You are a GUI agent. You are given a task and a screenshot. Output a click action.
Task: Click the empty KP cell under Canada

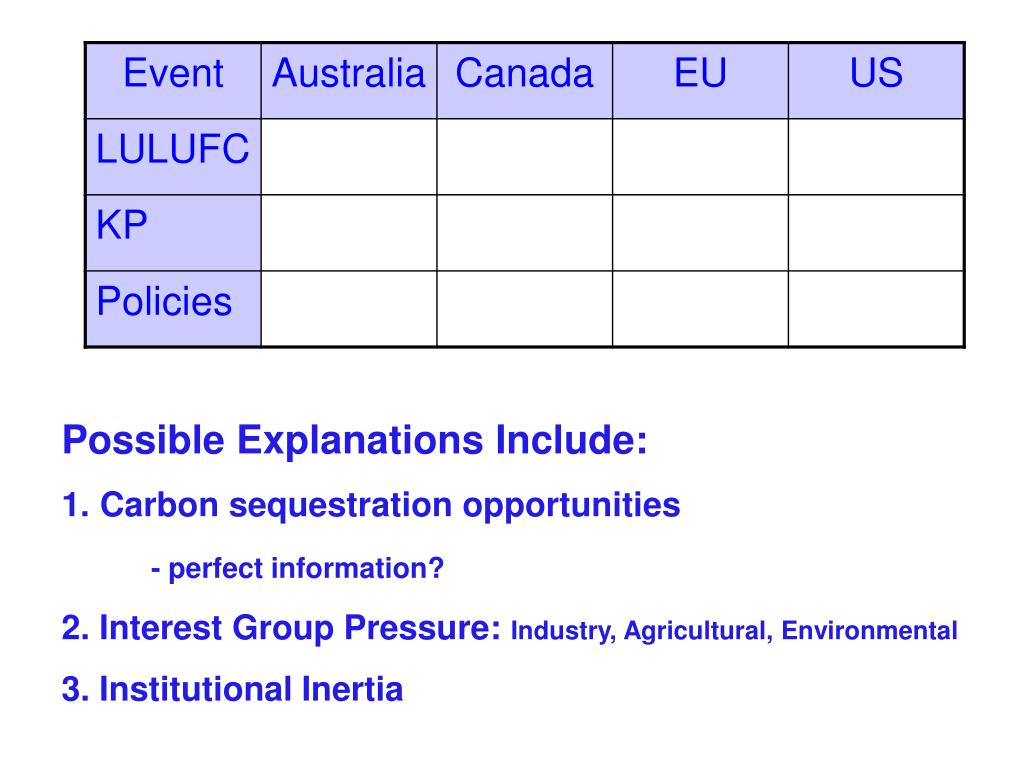(524, 232)
